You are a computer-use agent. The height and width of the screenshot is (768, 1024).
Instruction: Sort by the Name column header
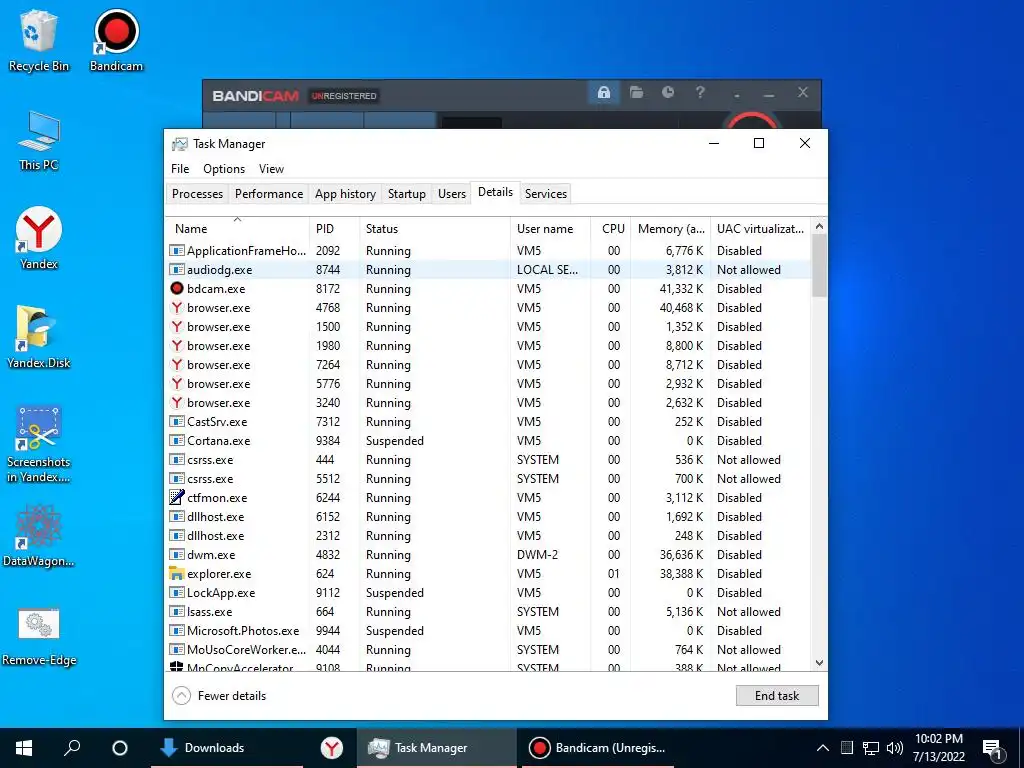237,229
